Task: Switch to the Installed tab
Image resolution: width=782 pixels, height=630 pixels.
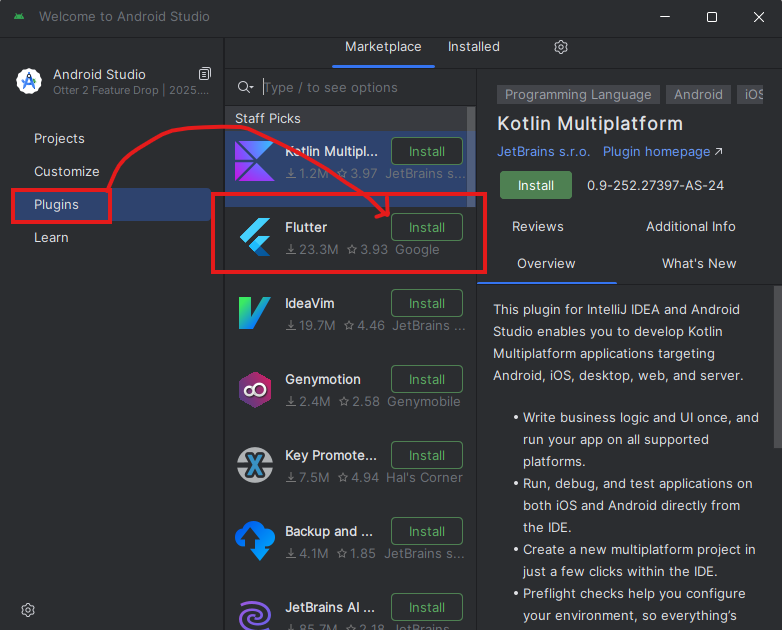Action: 473,47
